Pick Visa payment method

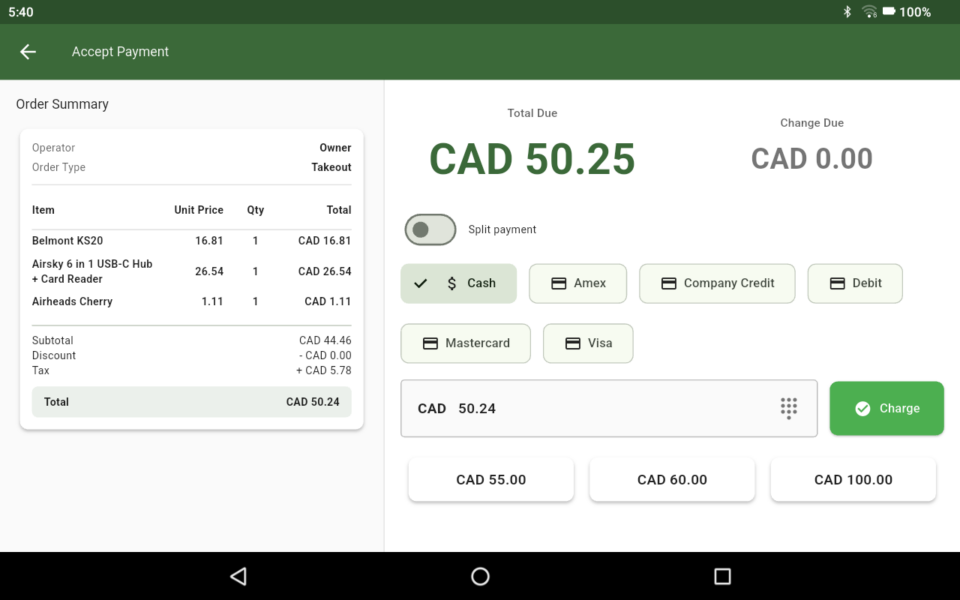[x=588, y=343]
